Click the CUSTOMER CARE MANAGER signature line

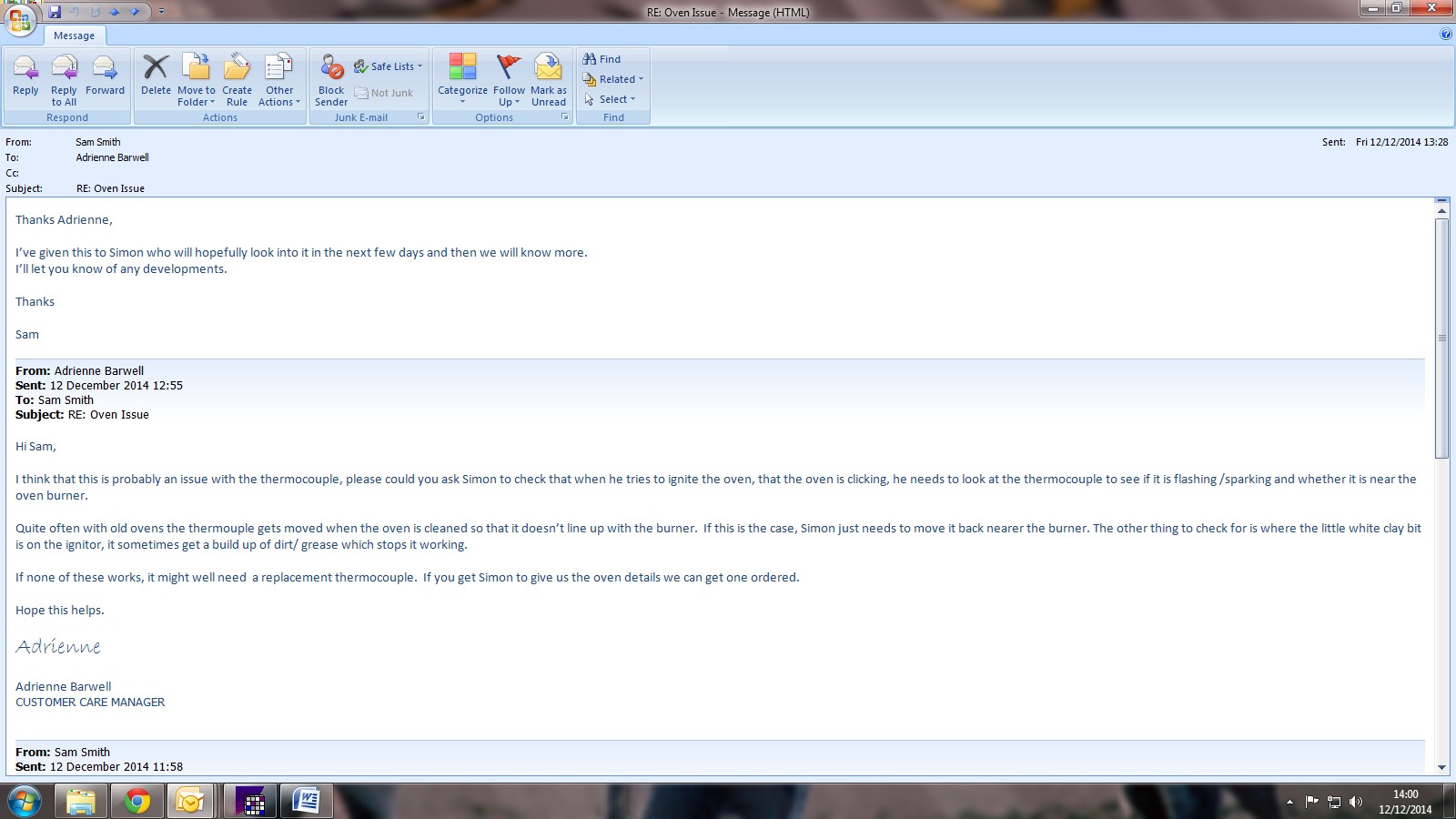[x=90, y=703]
